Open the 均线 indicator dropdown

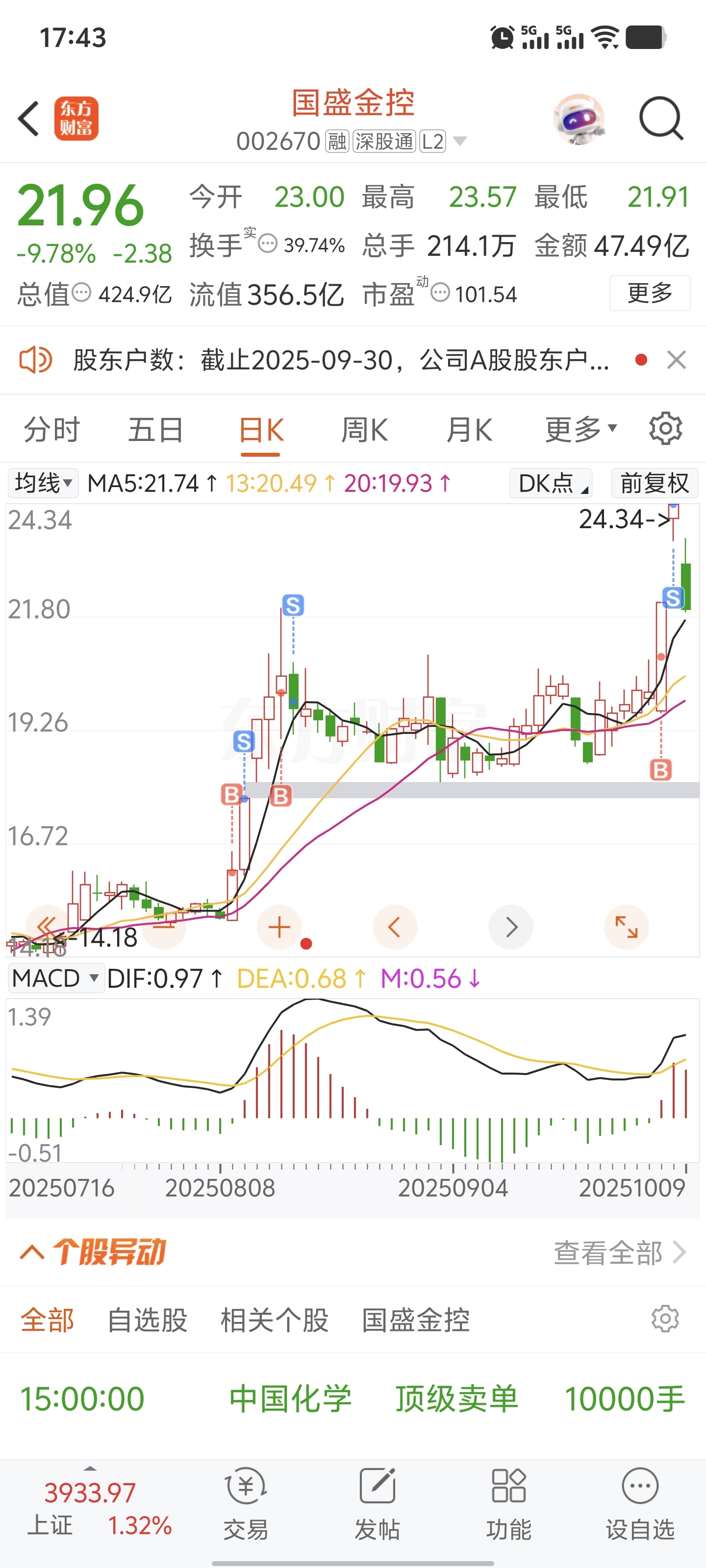click(x=43, y=483)
